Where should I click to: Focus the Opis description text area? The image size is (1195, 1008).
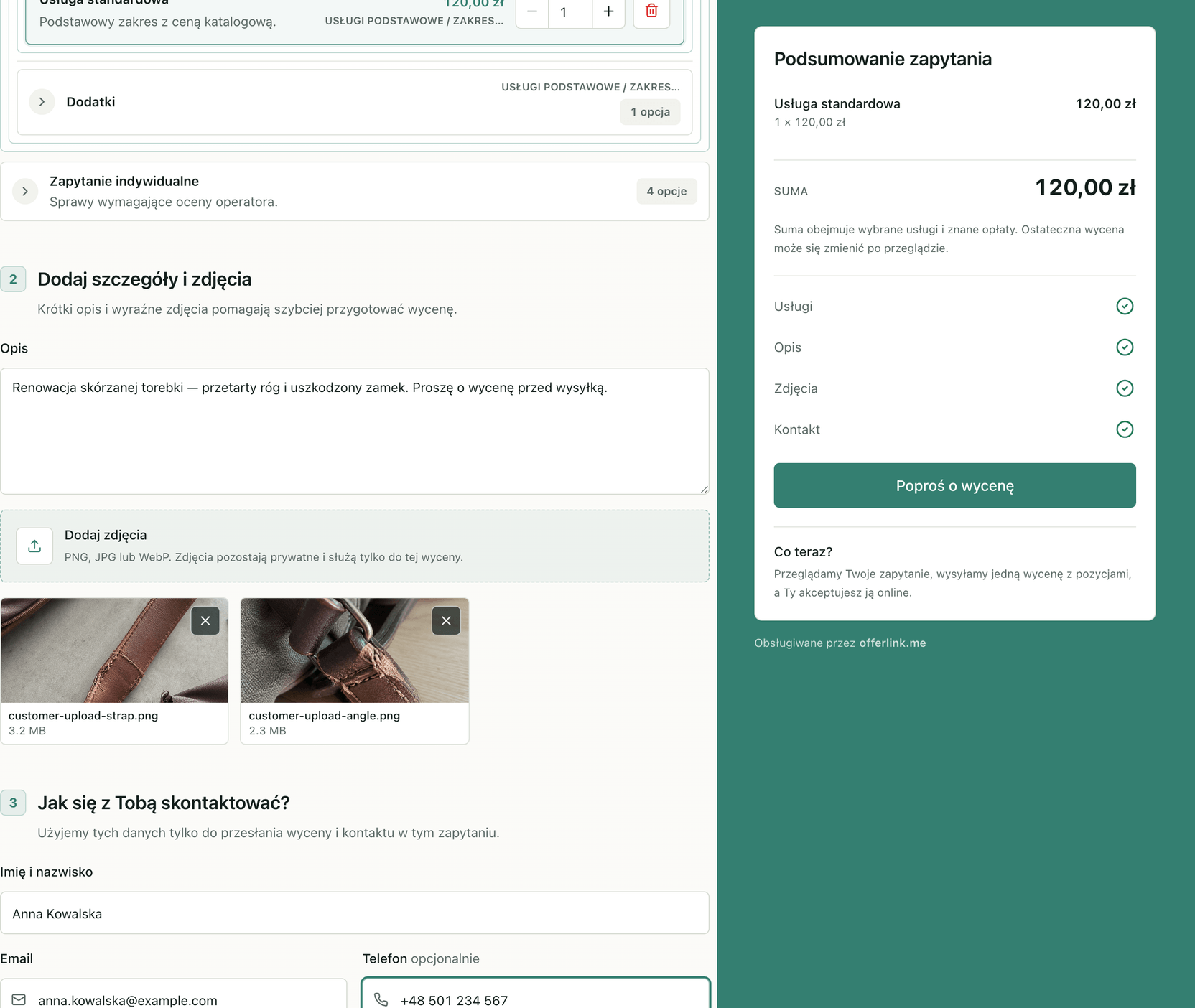pos(355,431)
